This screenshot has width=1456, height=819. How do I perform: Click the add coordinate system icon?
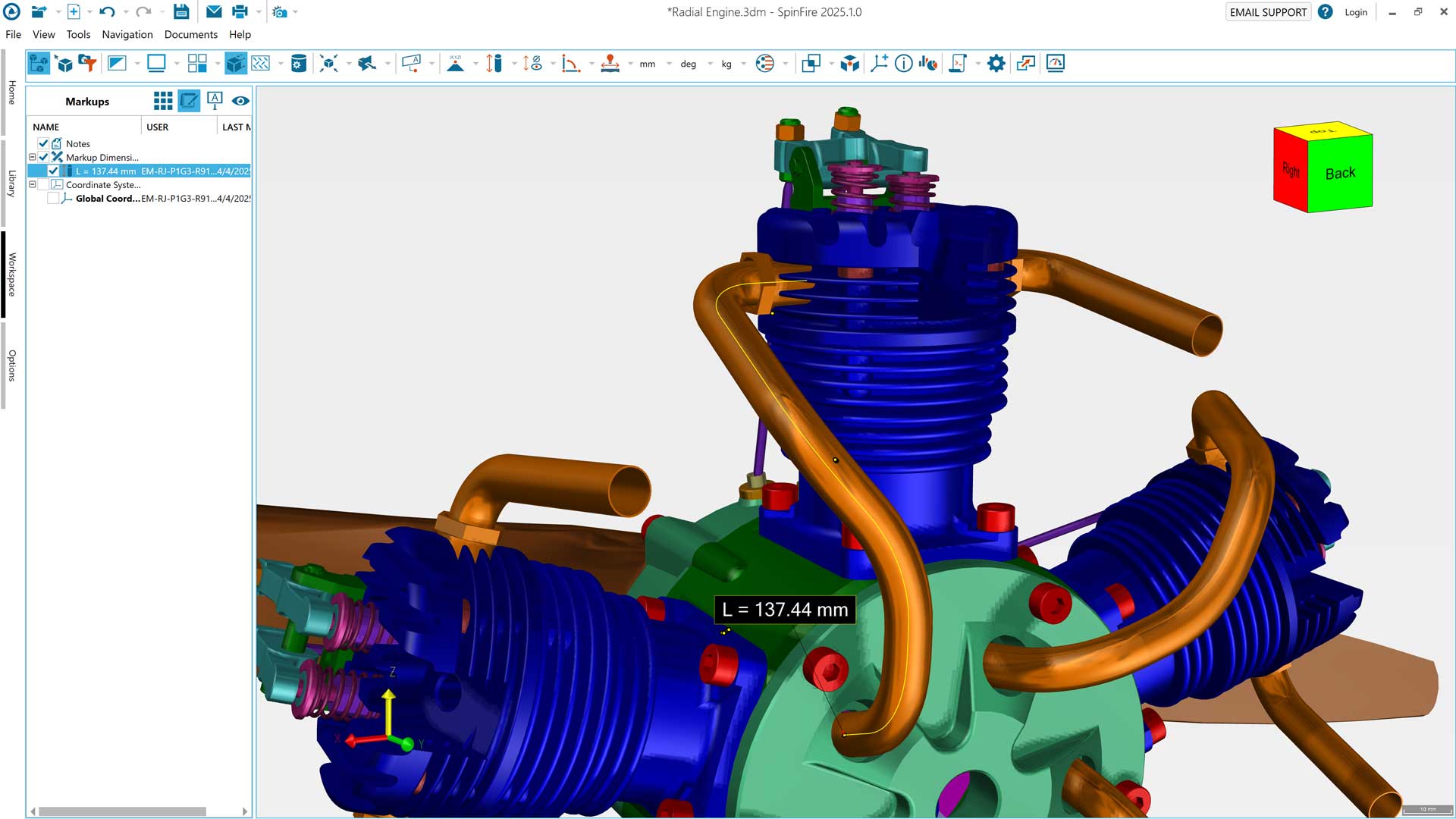click(879, 64)
